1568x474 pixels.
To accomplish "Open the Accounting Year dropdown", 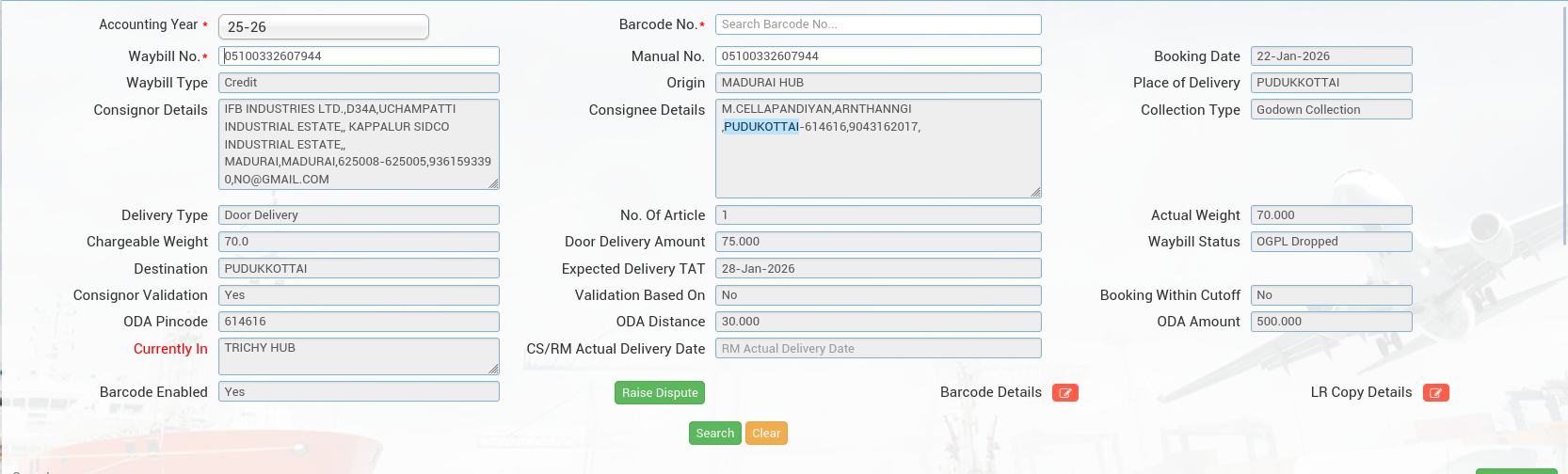I will pos(323,27).
